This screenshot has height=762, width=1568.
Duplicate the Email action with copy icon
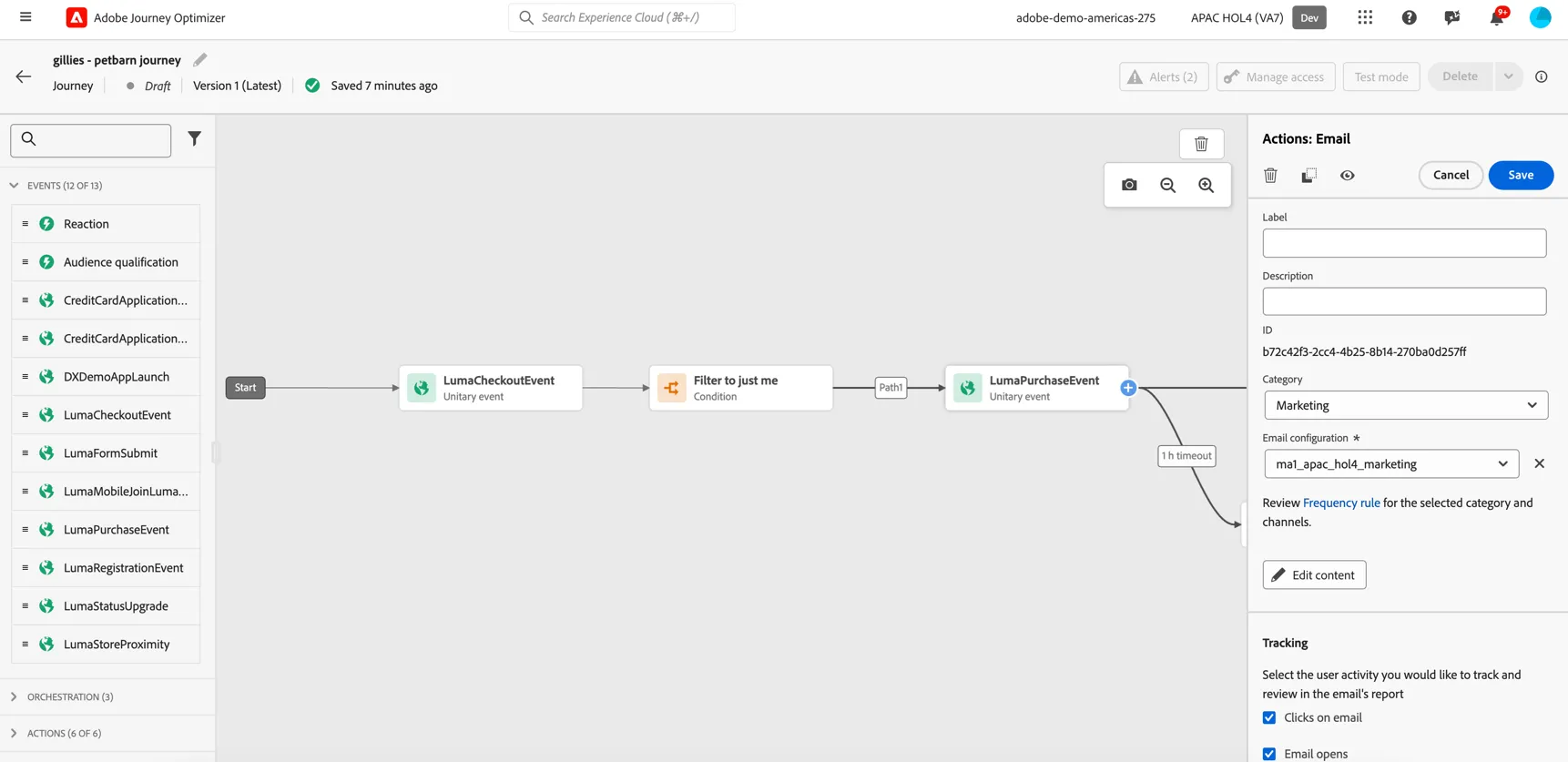[x=1308, y=175]
